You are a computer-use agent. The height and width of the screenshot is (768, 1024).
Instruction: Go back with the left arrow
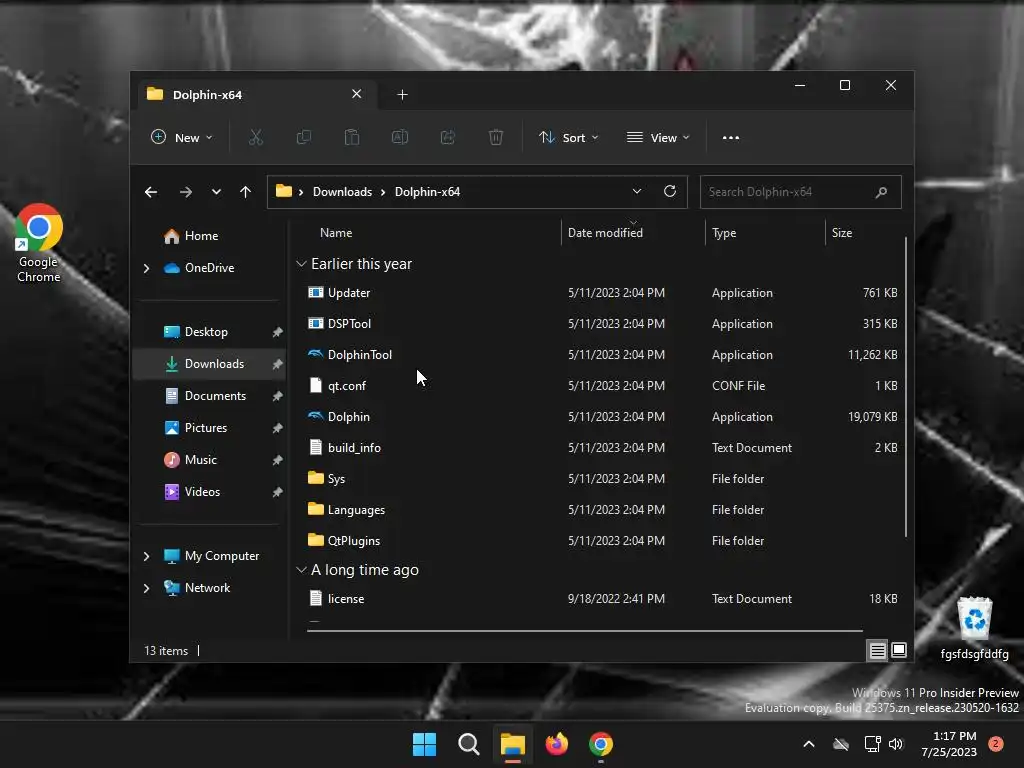[x=151, y=191]
